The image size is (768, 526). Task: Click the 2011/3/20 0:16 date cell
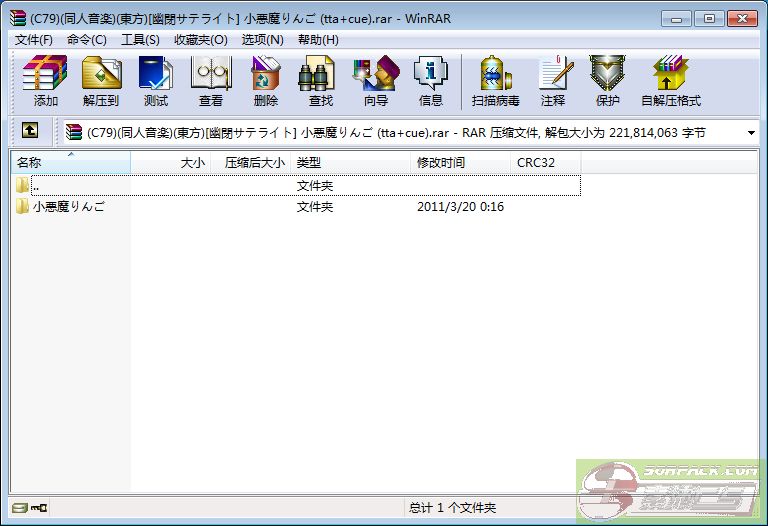pyautogui.click(x=460, y=207)
